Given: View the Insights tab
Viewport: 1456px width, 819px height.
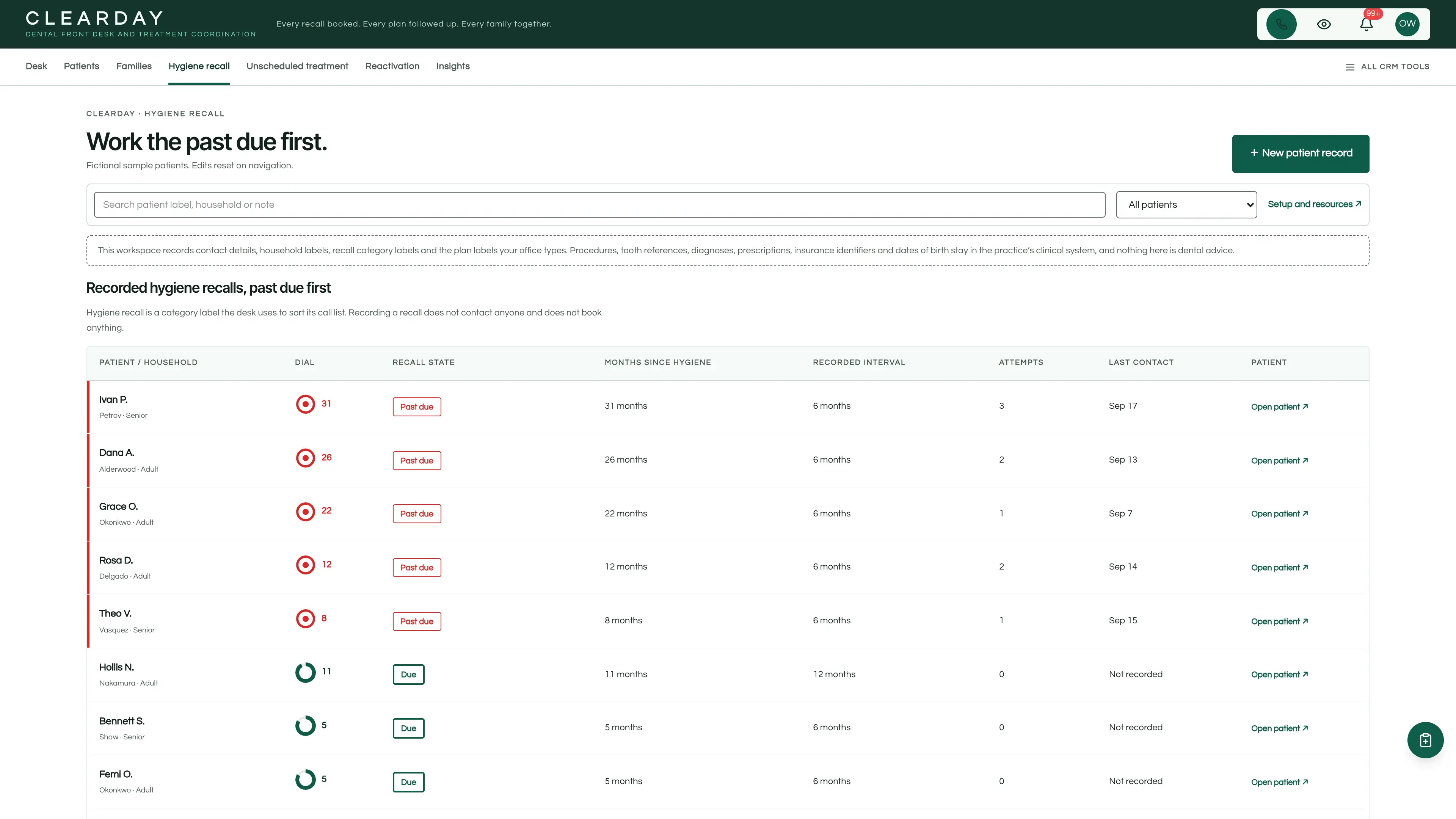Looking at the screenshot, I should [453, 66].
